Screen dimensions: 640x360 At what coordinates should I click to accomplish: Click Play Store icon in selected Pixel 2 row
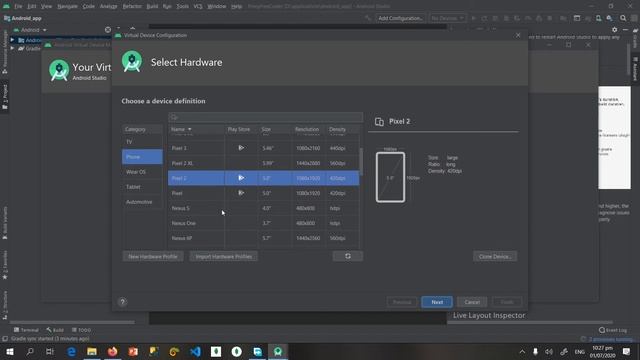[241, 178]
